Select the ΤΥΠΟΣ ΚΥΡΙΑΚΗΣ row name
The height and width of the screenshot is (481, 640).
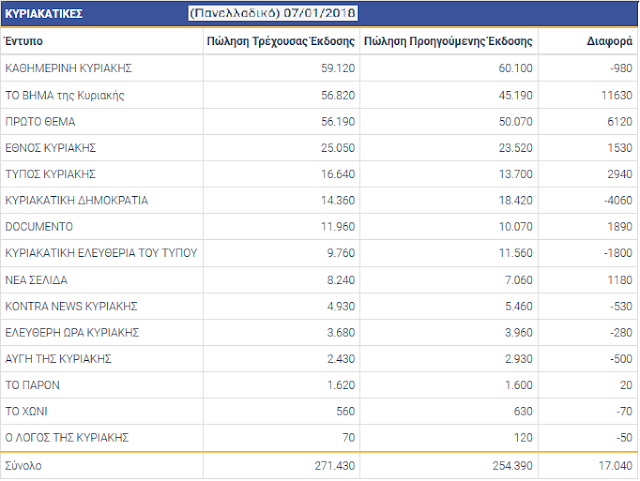point(50,174)
